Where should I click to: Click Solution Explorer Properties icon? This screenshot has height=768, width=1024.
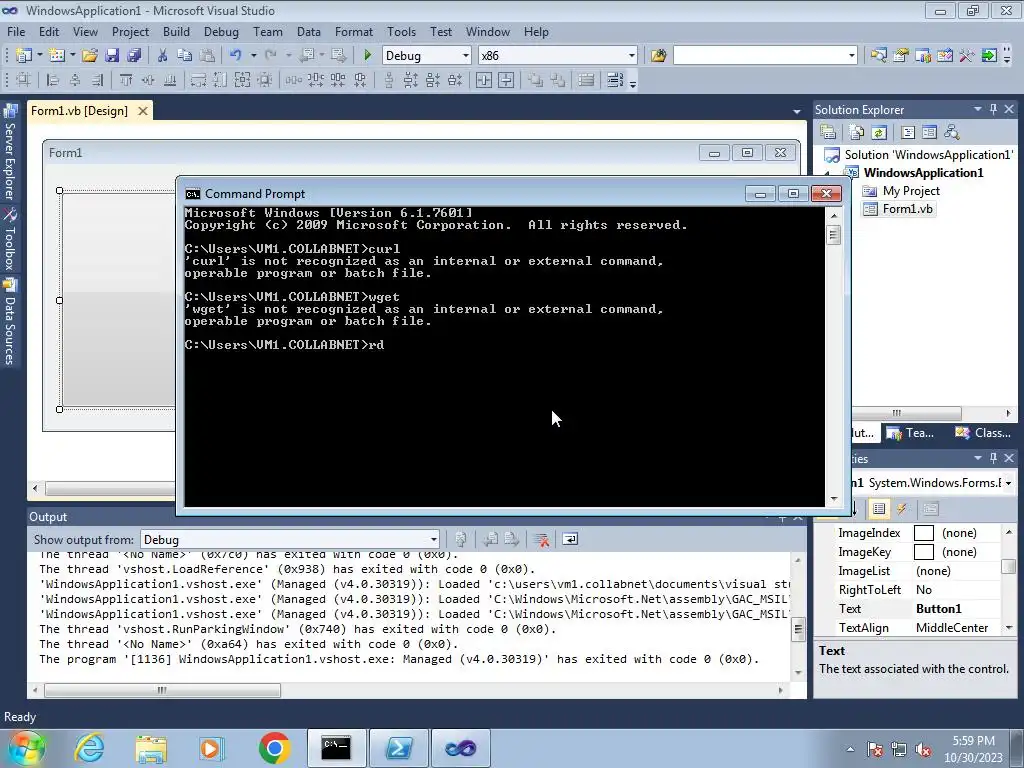(x=828, y=133)
